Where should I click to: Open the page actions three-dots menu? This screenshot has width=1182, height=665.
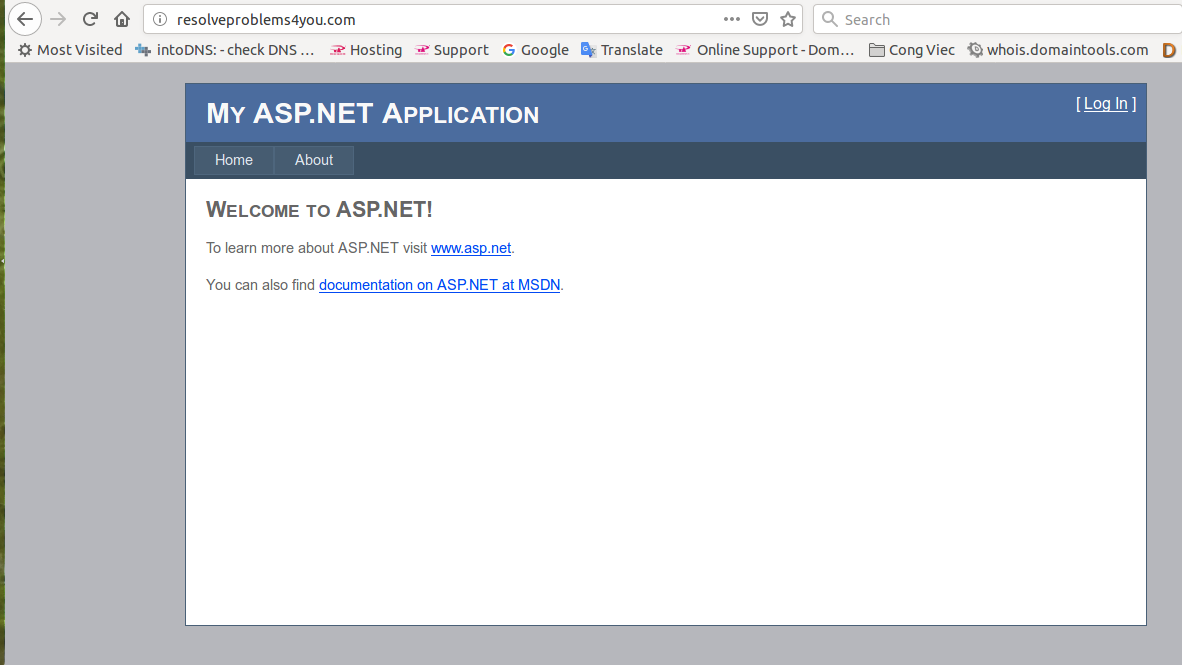(x=731, y=19)
